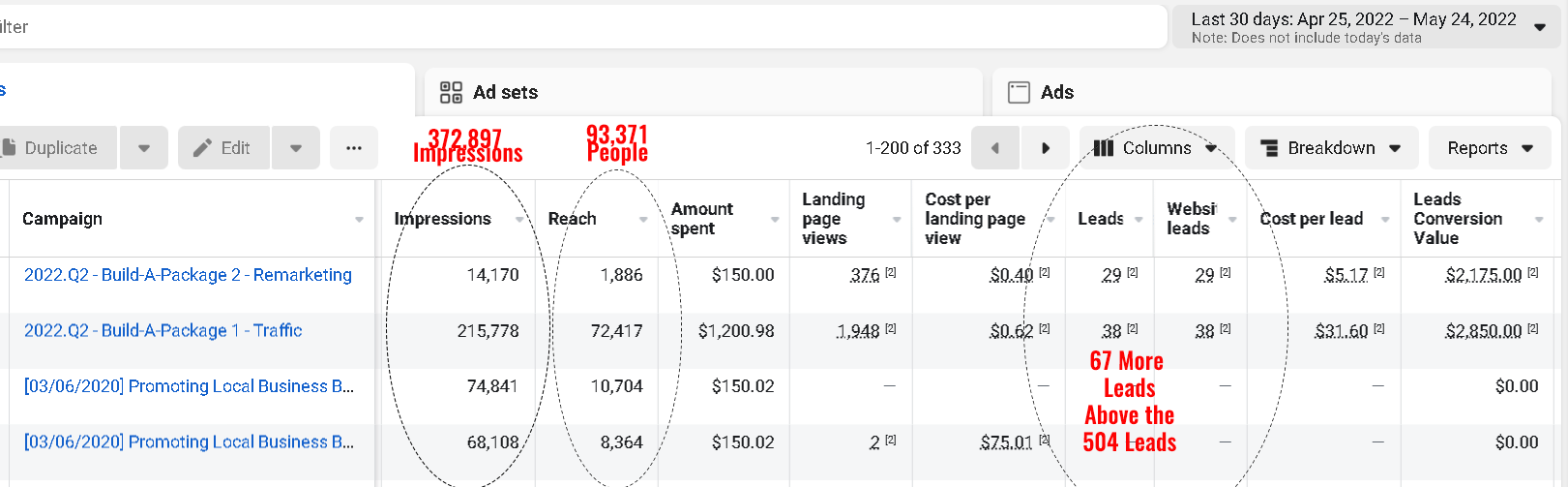Sort by Amount spent column header
The image size is (1568, 487).
[702, 219]
